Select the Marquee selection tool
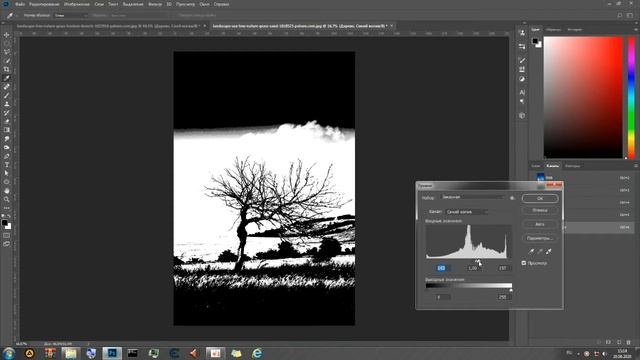The image size is (640, 360). 7,43
